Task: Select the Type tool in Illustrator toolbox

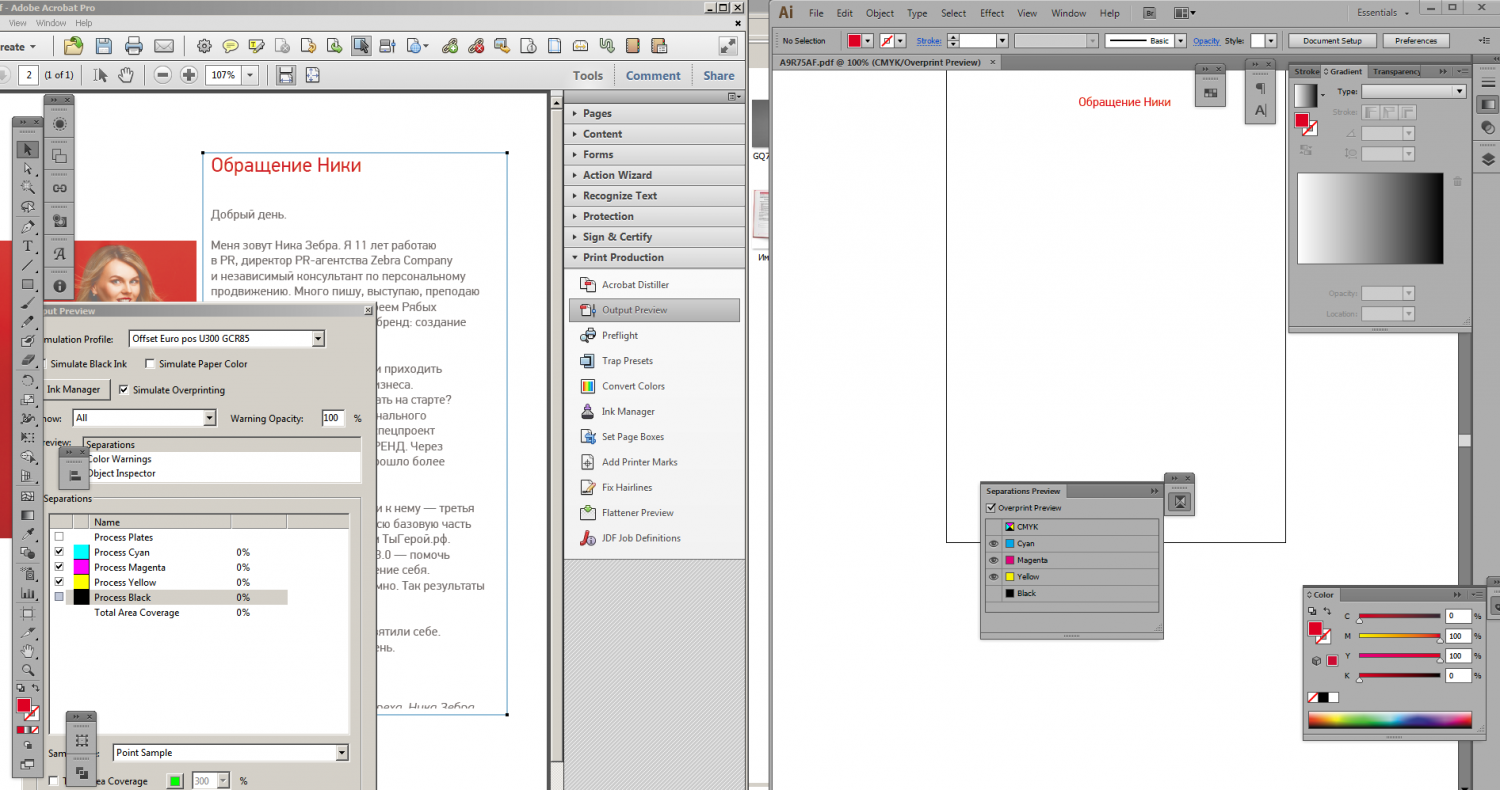Action: coord(28,246)
